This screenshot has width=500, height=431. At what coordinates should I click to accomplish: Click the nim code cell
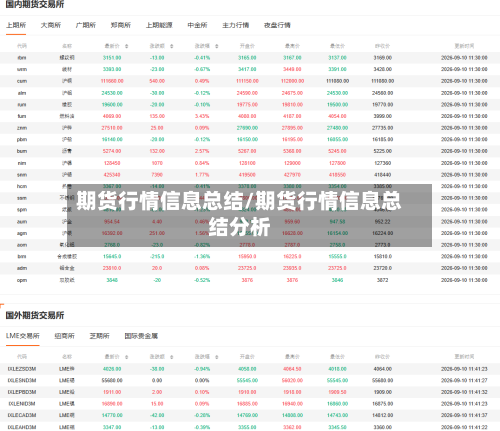pyautogui.click(x=22, y=163)
